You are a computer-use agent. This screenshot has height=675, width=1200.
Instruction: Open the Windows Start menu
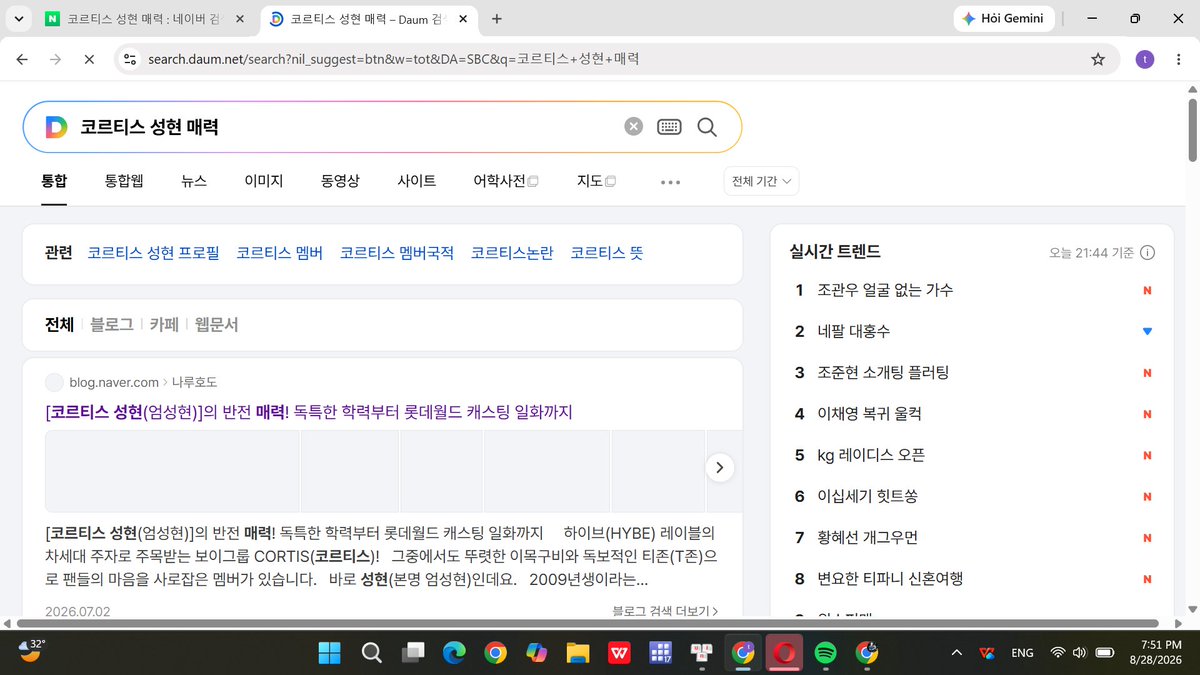330,653
